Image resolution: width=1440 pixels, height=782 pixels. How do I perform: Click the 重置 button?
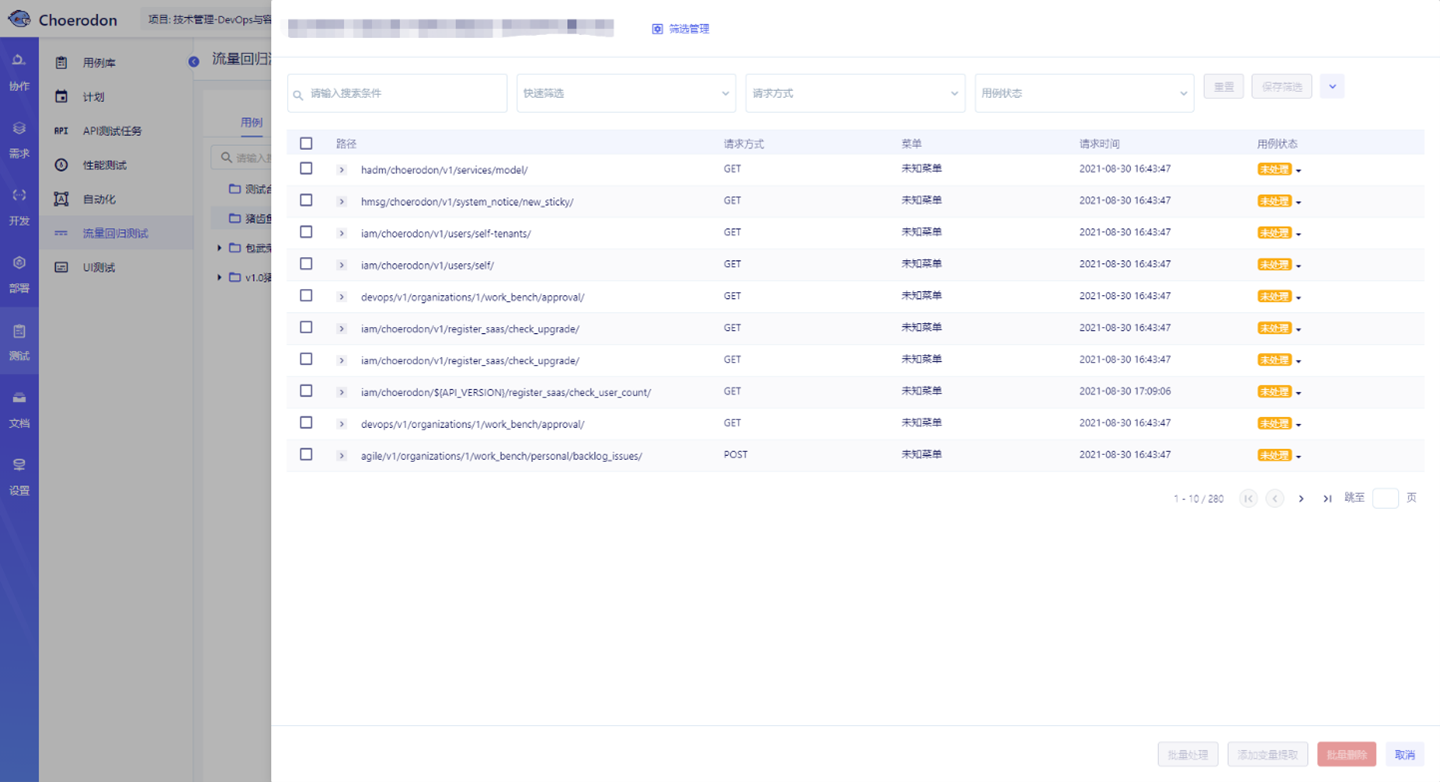click(x=1223, y=86)
